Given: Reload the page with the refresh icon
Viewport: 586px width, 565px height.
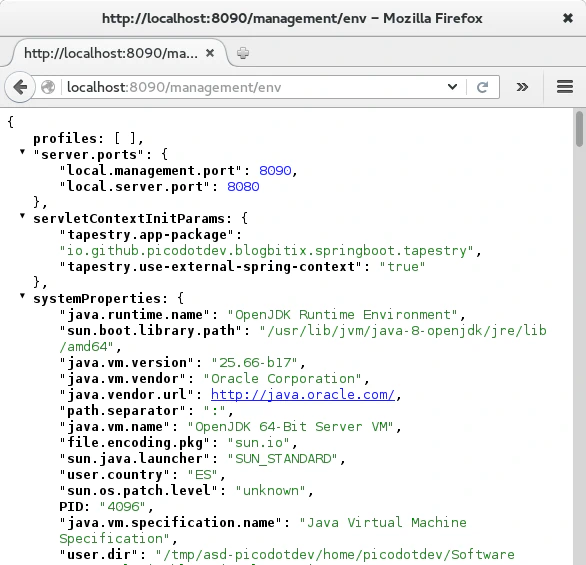Looking at the screenshot, I should coord(482,87).
